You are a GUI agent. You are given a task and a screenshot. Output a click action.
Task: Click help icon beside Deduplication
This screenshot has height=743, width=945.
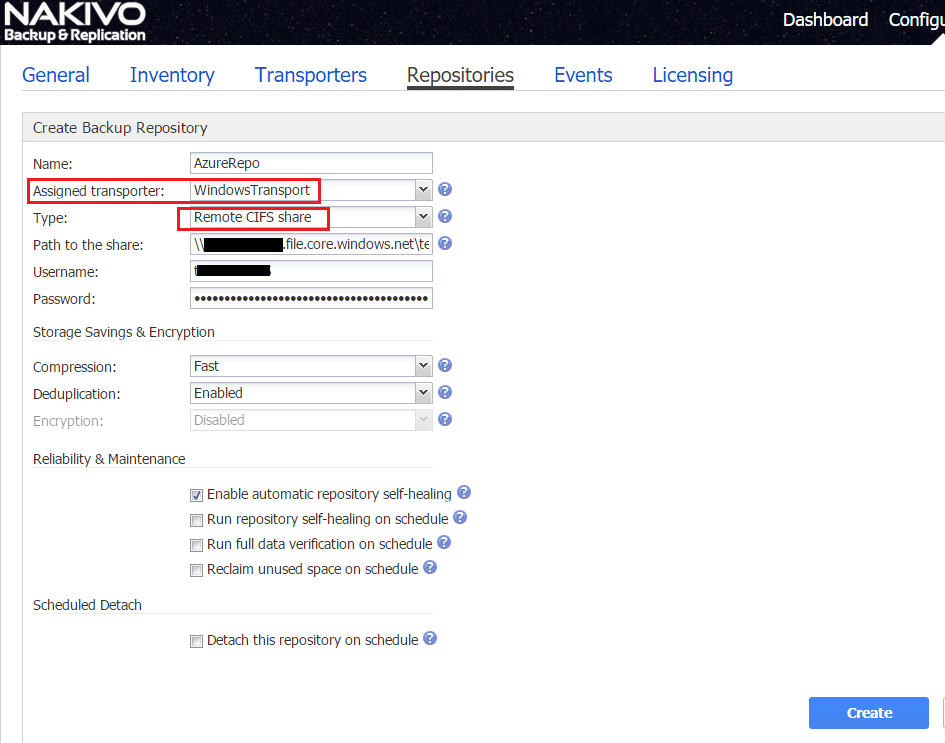445,392
